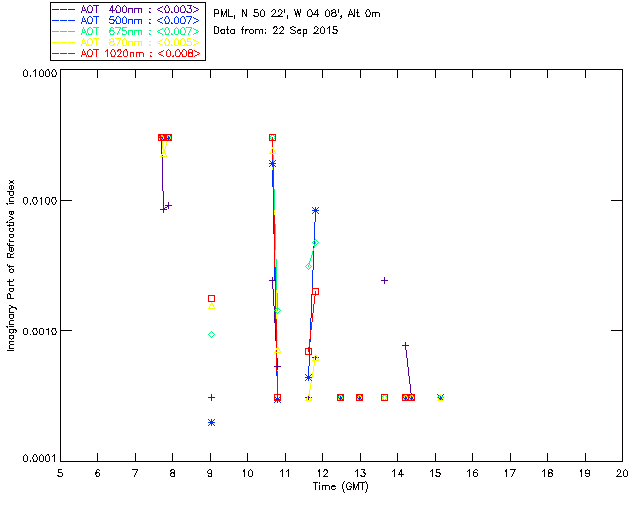Click the x-axis tick label 9
Viewport: 640px width, 512px height.
click(210, 473)
